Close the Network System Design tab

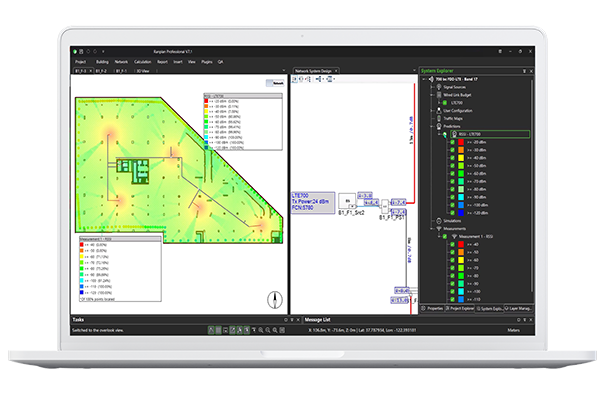pos(336,71)
